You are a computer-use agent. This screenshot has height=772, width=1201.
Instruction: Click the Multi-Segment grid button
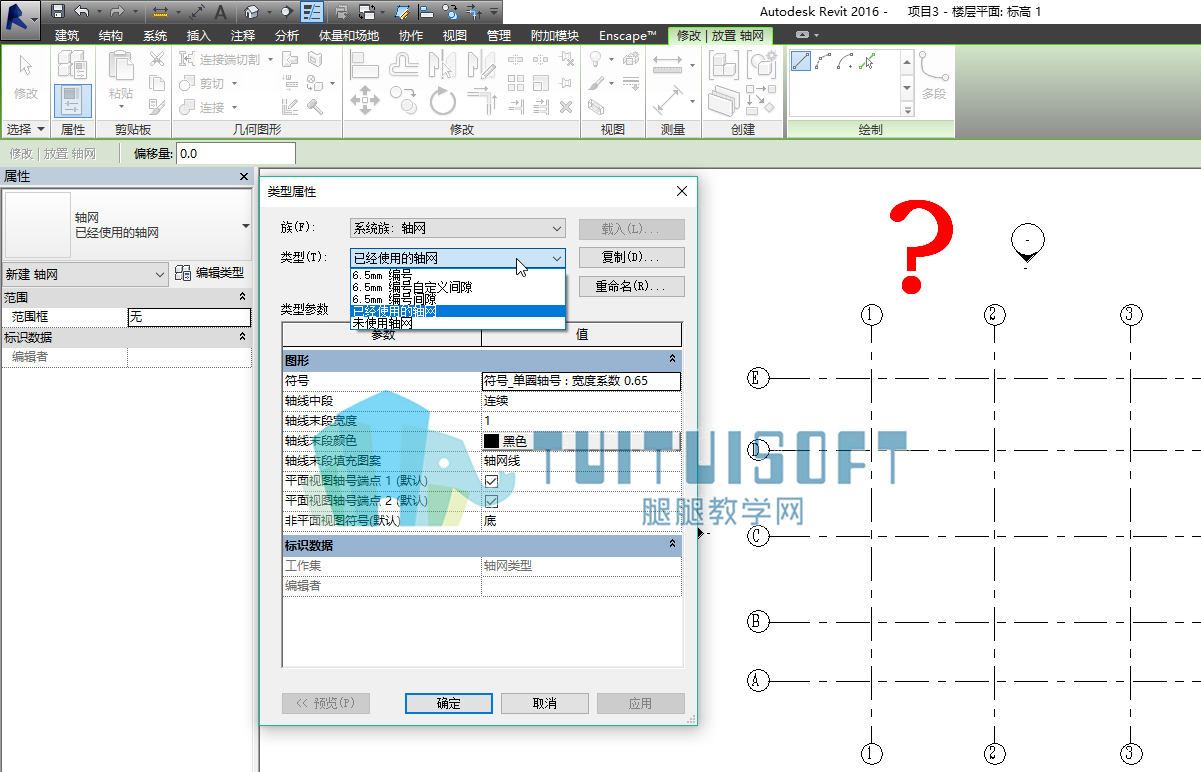click(934, 76)
